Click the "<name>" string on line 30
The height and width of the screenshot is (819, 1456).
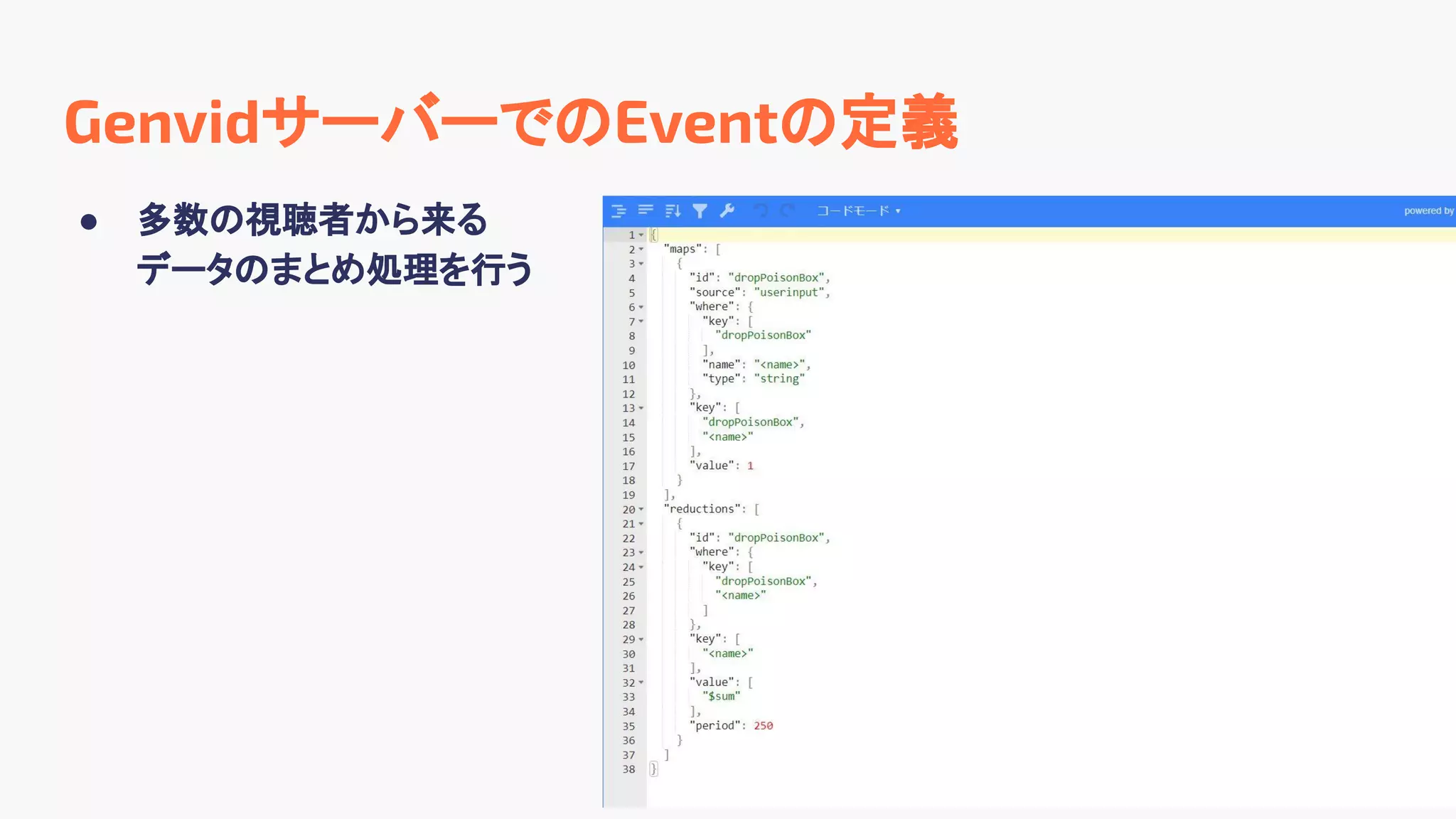point(728,653)
